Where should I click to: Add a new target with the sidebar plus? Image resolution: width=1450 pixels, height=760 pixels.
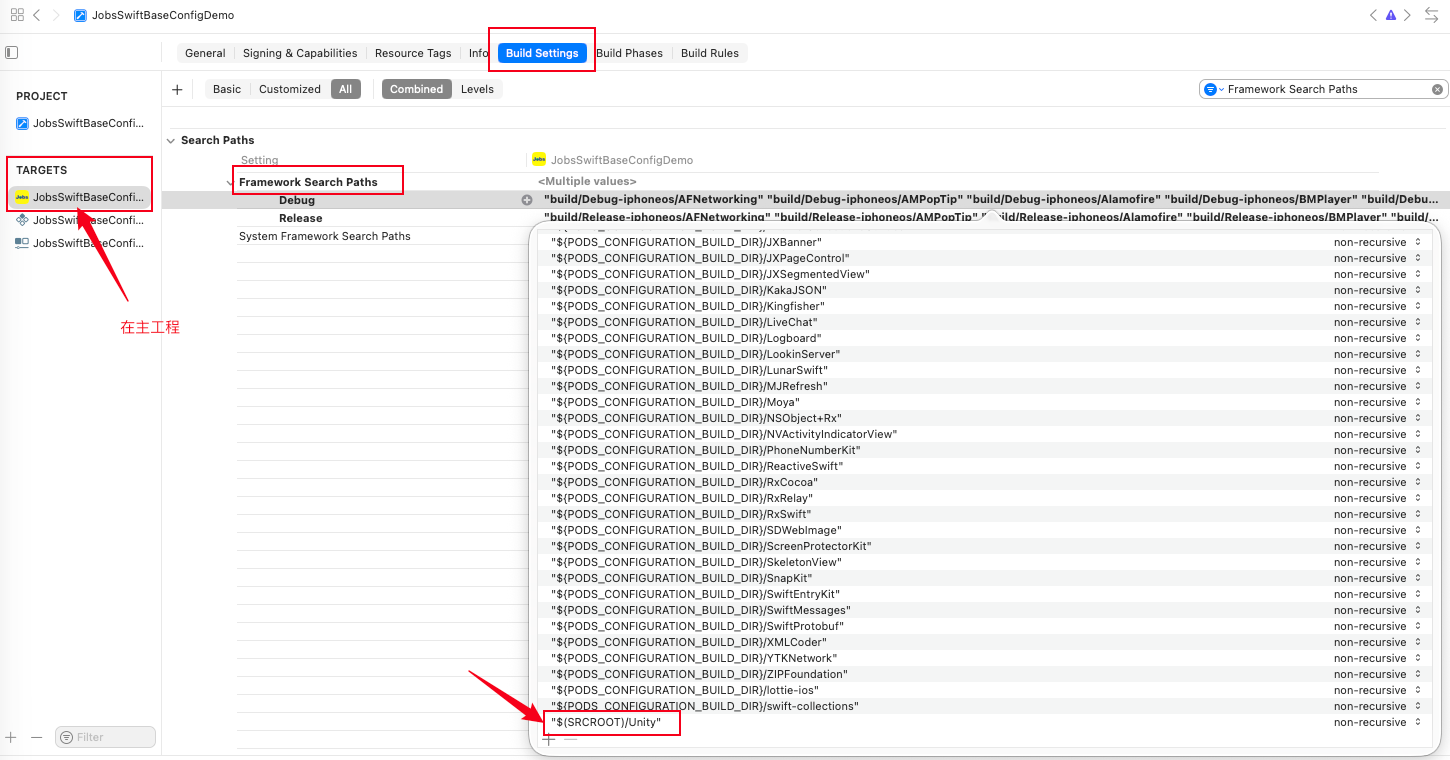(11, 737)
